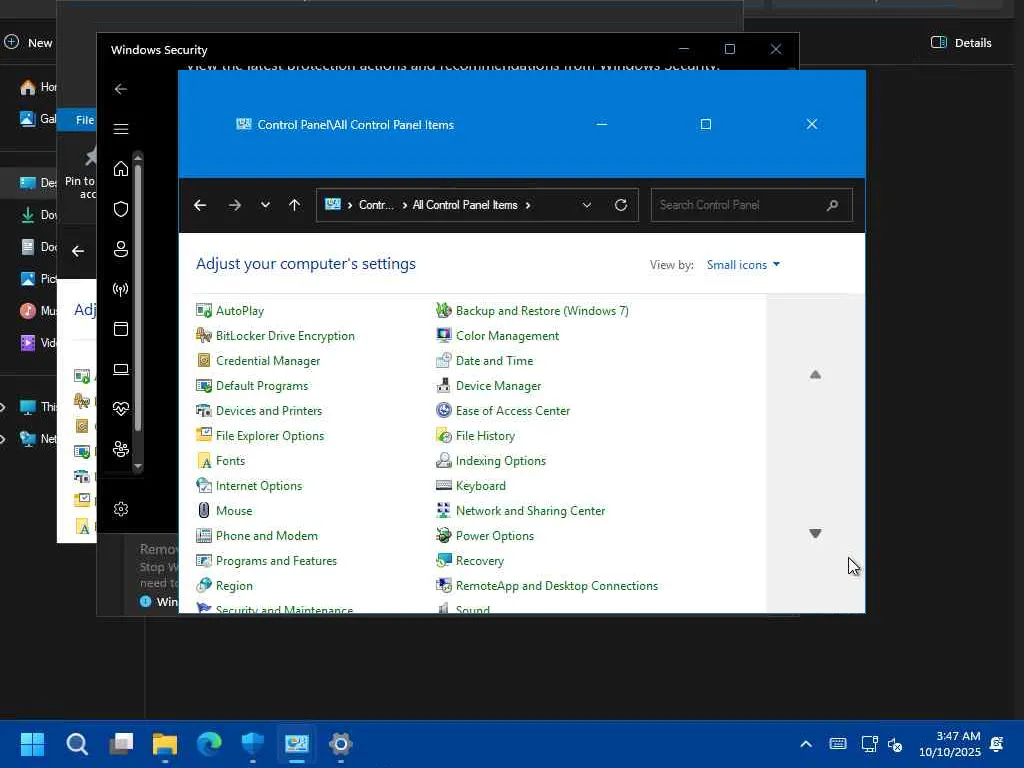
Task: Go up one level in Control Panel
Action: (295, 205)
